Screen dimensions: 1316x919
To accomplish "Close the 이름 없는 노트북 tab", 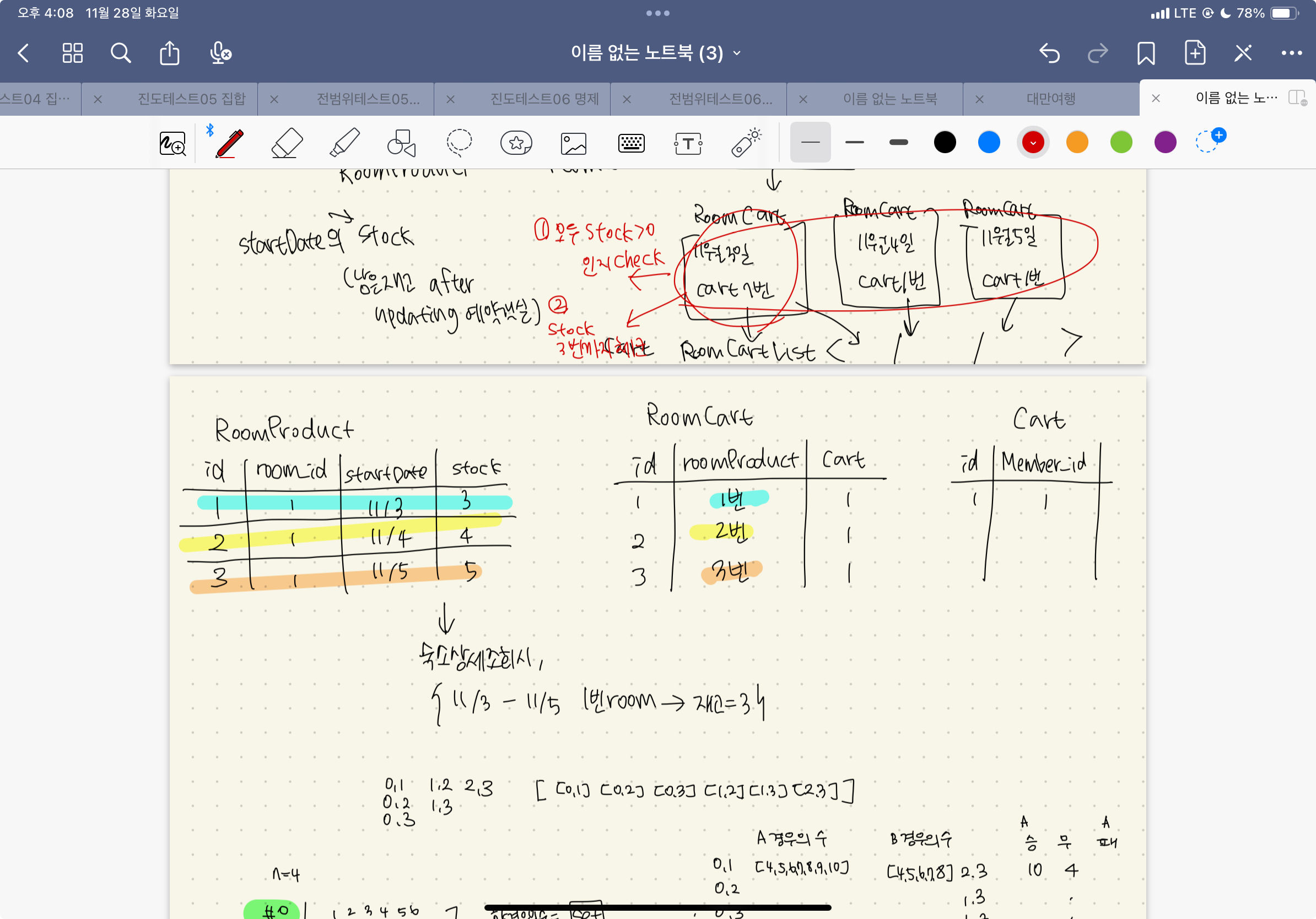I will (803, 99).
